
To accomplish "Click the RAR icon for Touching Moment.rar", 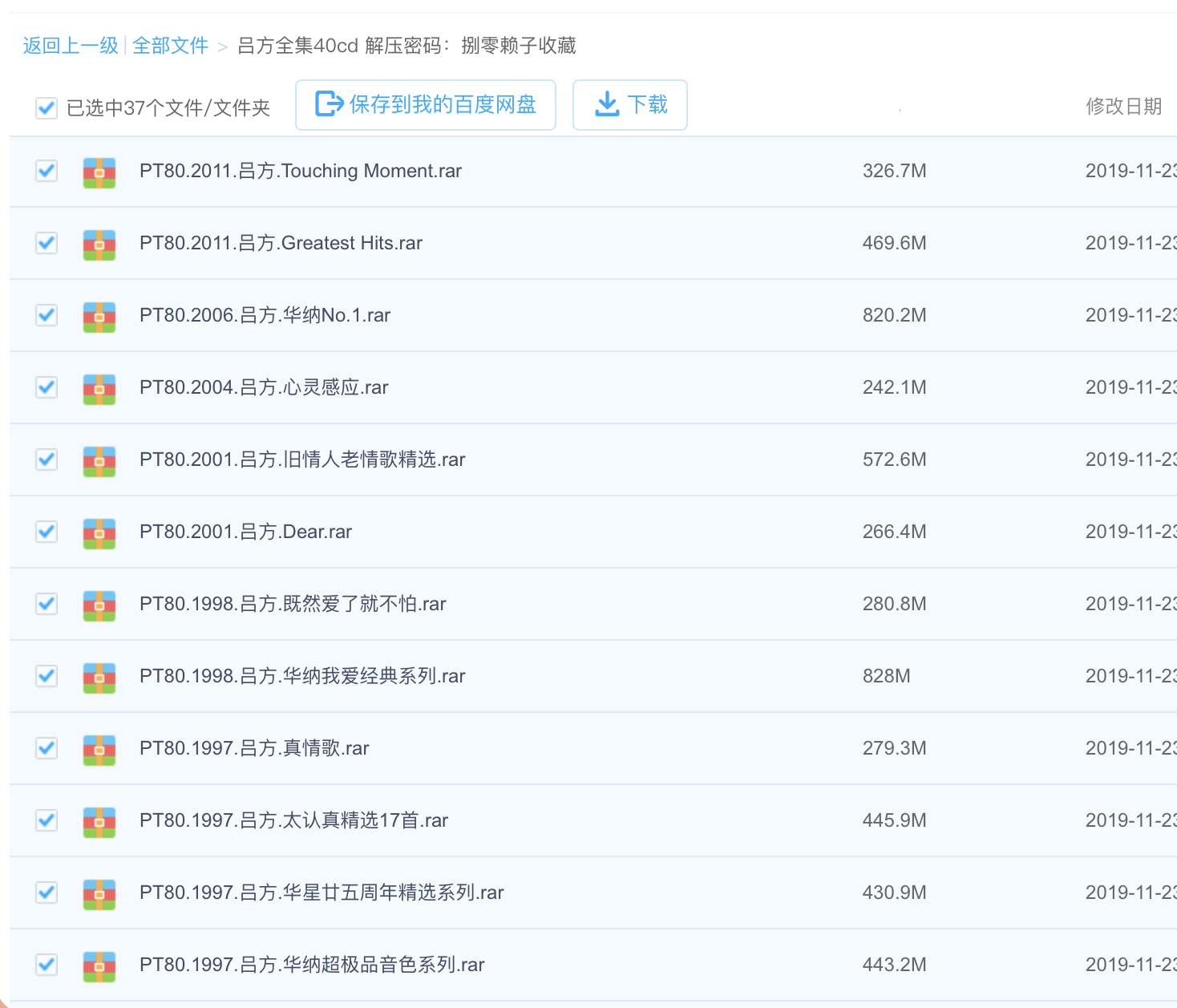I will coord(99,172).
